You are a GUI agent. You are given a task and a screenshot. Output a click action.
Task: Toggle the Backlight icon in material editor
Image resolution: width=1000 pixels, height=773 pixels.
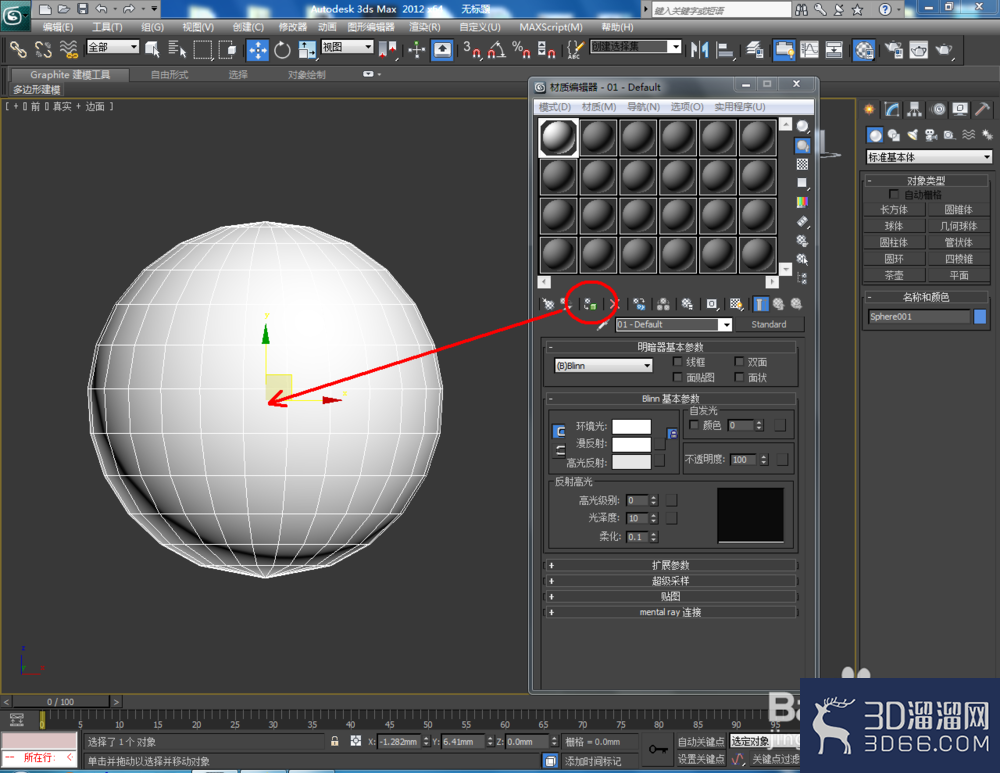(x=802, y=146)
